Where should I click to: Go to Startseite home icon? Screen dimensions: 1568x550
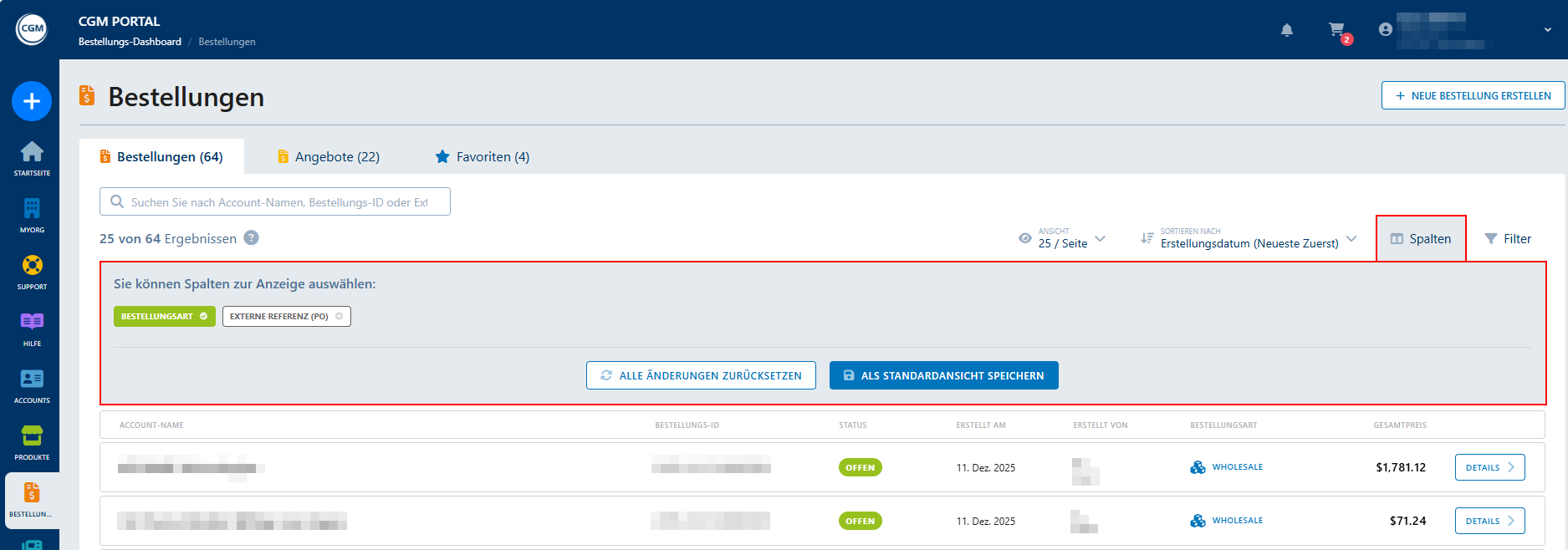[32, 157]
